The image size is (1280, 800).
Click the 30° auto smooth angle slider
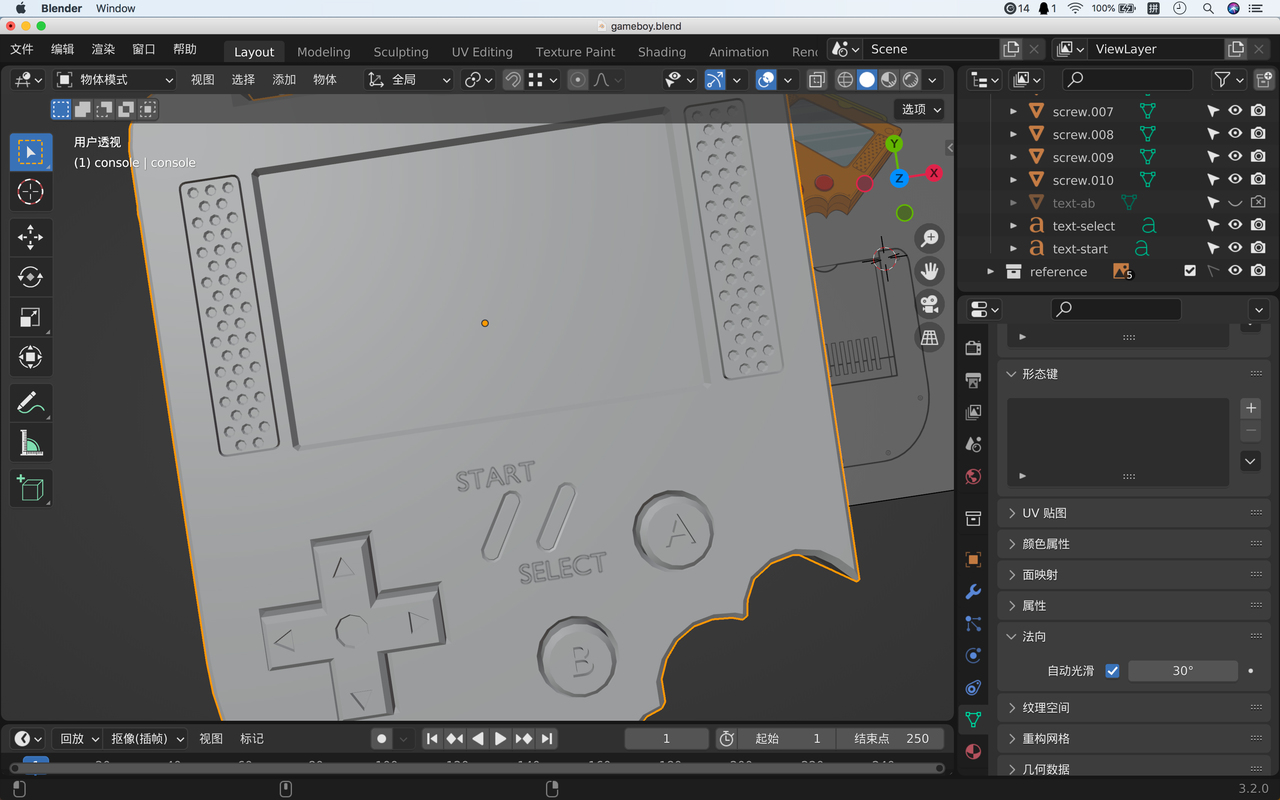pyautogui.click(x=1182, y=671)
